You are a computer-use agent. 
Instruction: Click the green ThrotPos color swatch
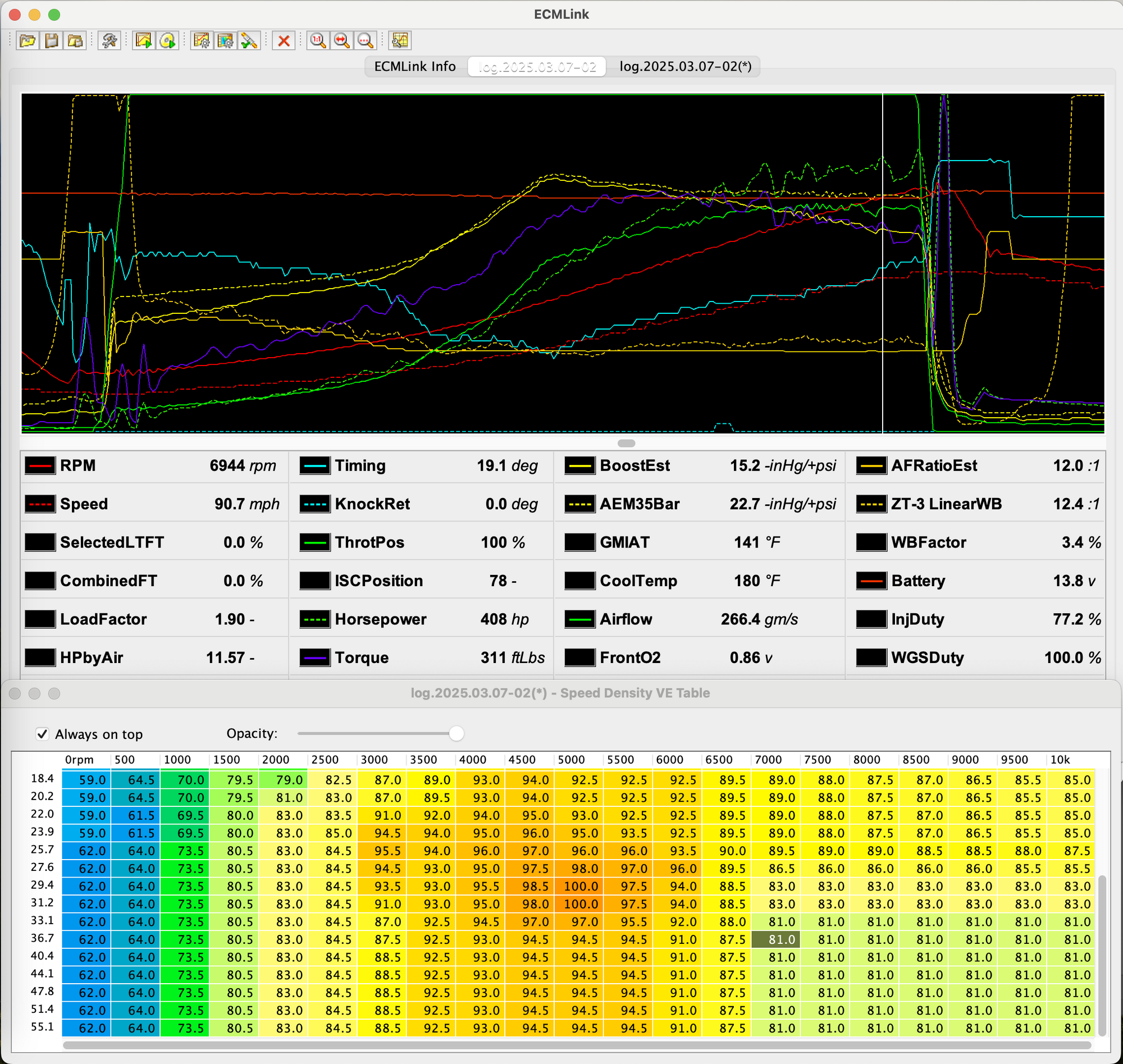[315, 542]
